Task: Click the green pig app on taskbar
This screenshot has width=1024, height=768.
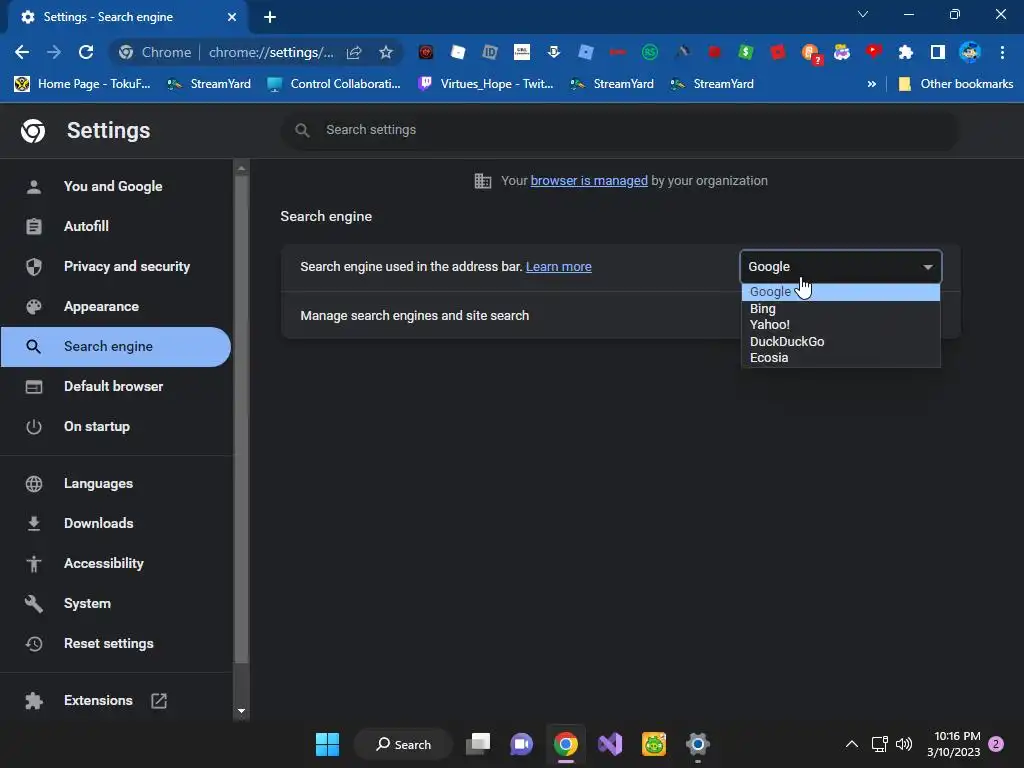Action: coord(654,744)
